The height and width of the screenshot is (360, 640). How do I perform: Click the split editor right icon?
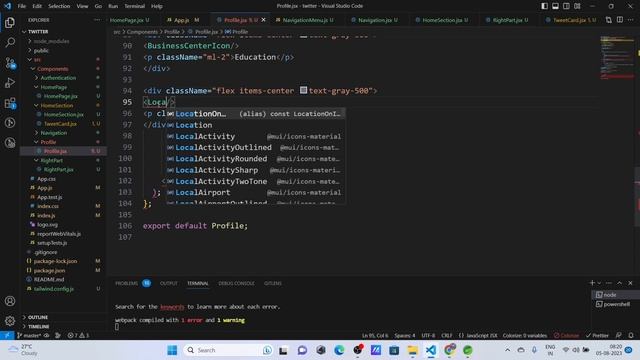click(620, 20)
